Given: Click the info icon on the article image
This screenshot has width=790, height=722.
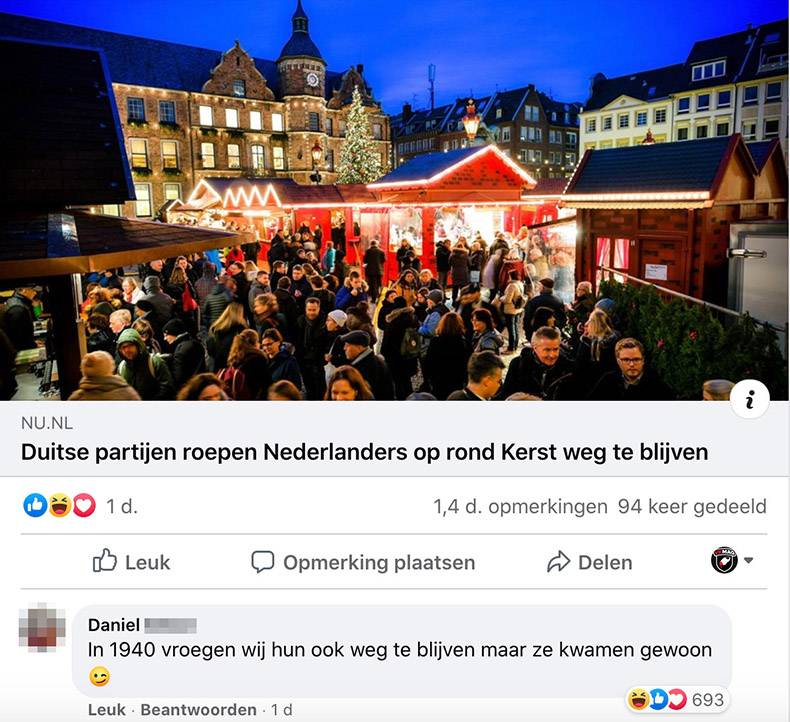Looking at the screenshot, I should click(750, 400).
